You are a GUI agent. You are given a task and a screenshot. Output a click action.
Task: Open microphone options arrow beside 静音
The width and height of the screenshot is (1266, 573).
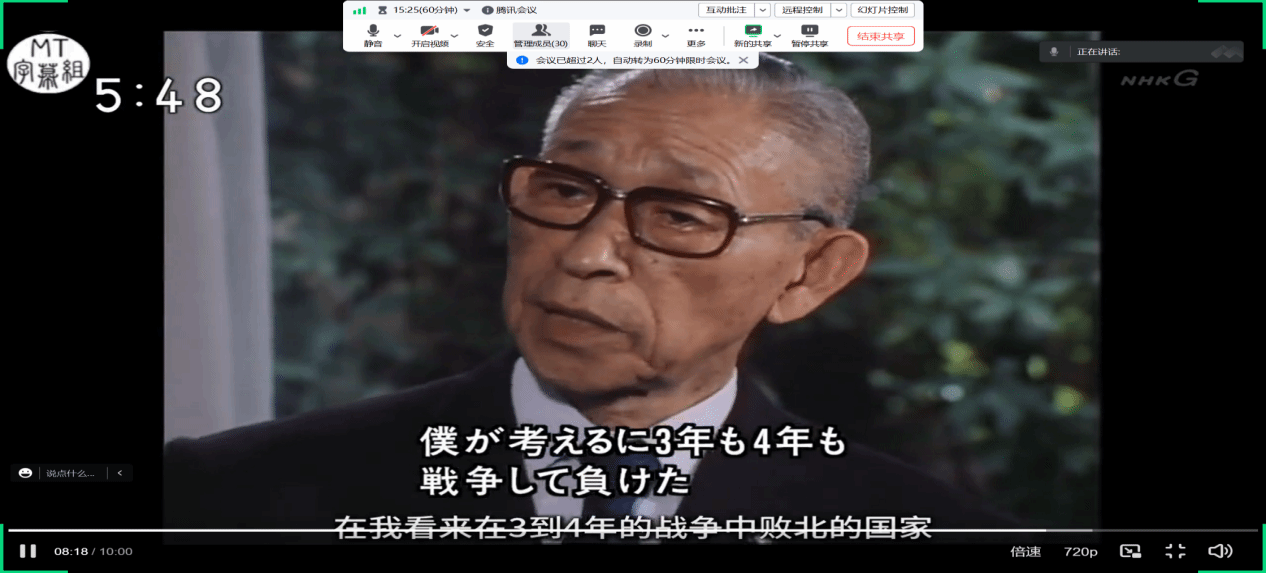[x=397, y=35]
